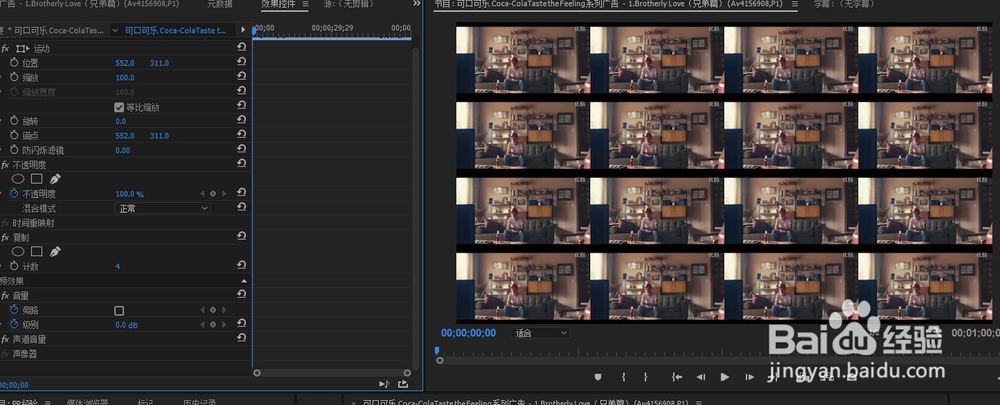Click Effect Controls timeline playhead
This screenshot has height=405, width=1000.
coord(255,30)
